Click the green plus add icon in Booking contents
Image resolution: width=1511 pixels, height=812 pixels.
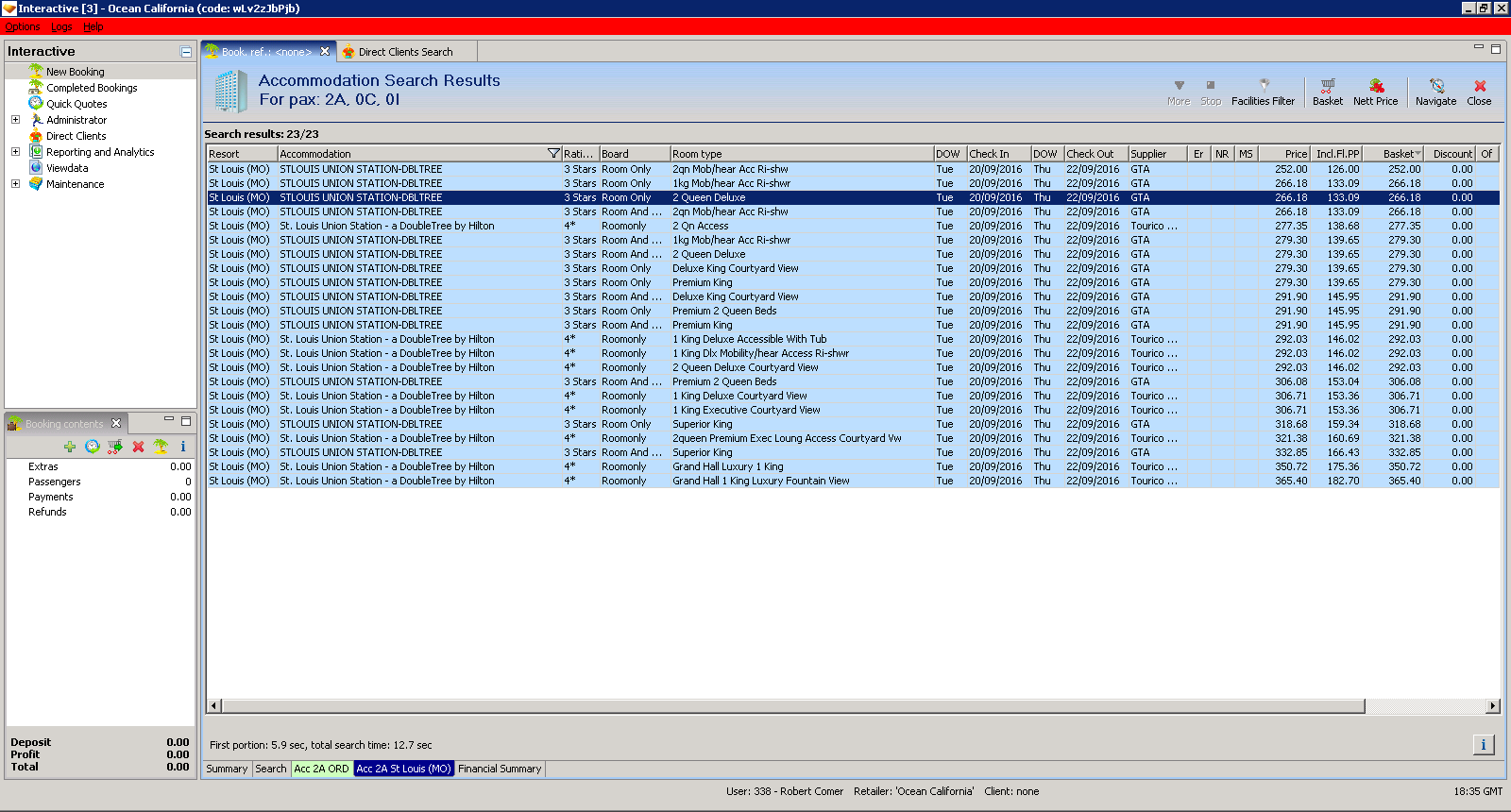[69, 447]
